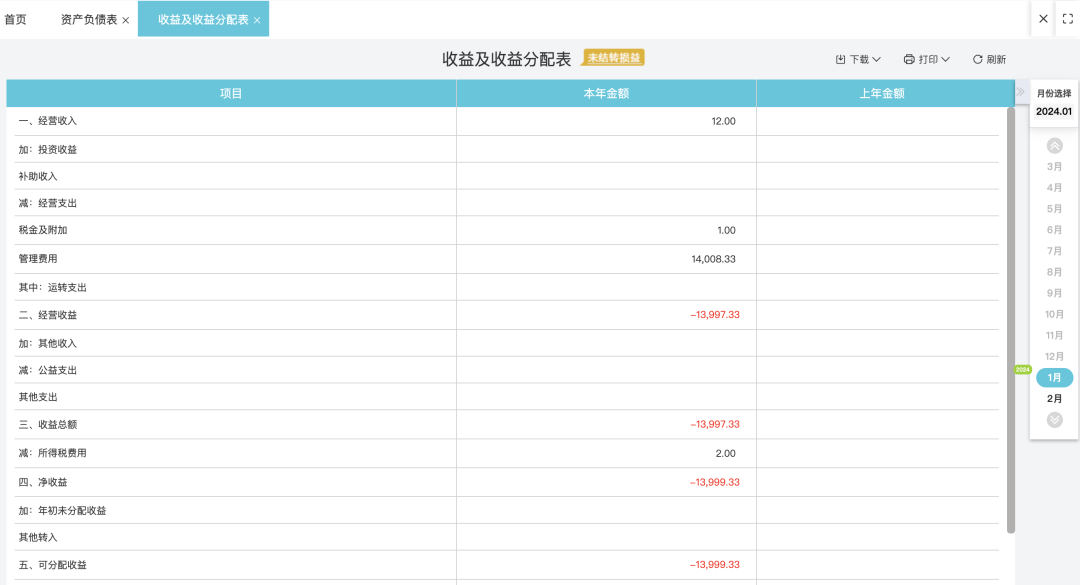
Task: Select 5月 in the month list
Action: (1055, 209)
